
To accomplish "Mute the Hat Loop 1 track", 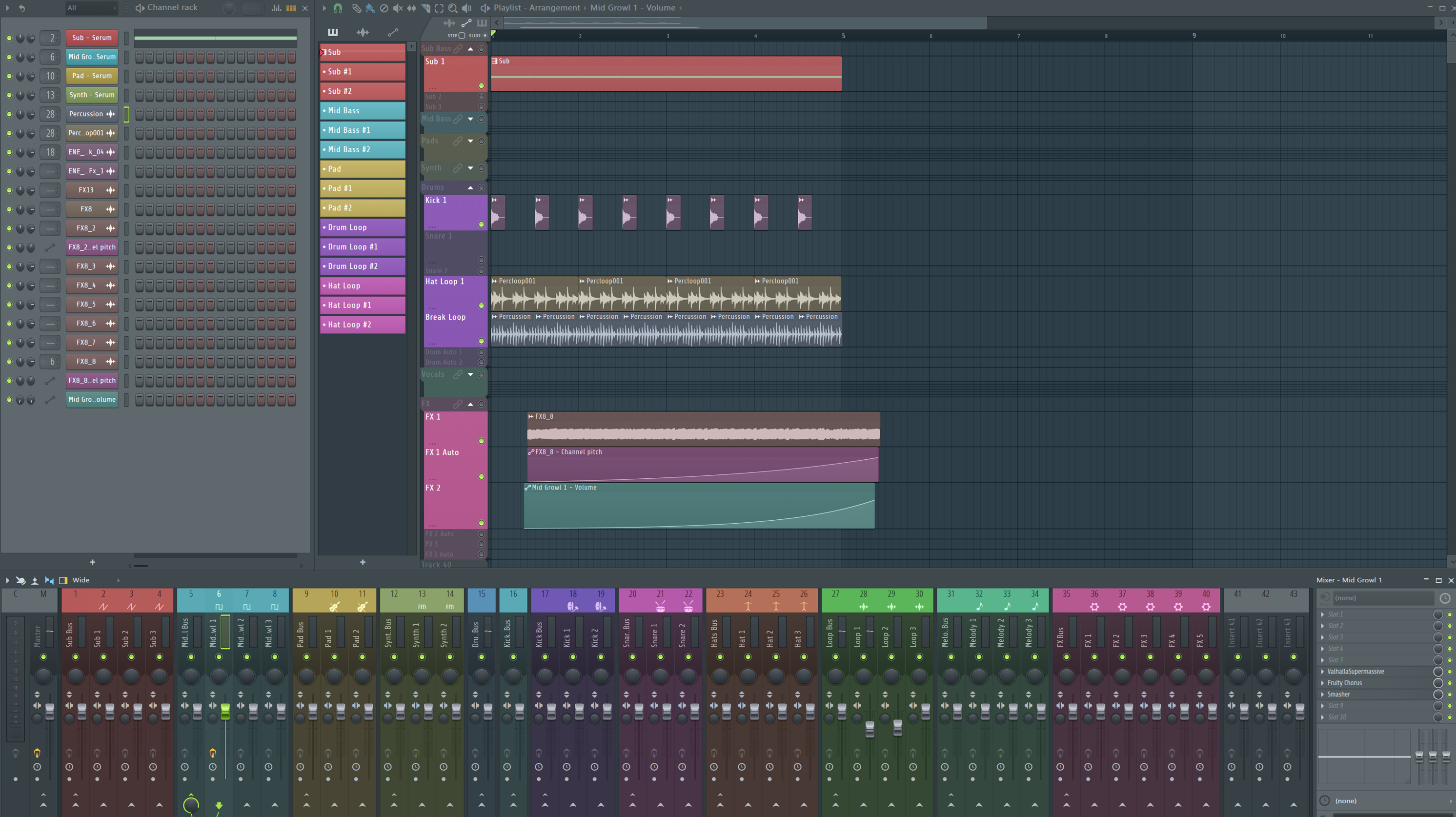I will tap(482, 306).
